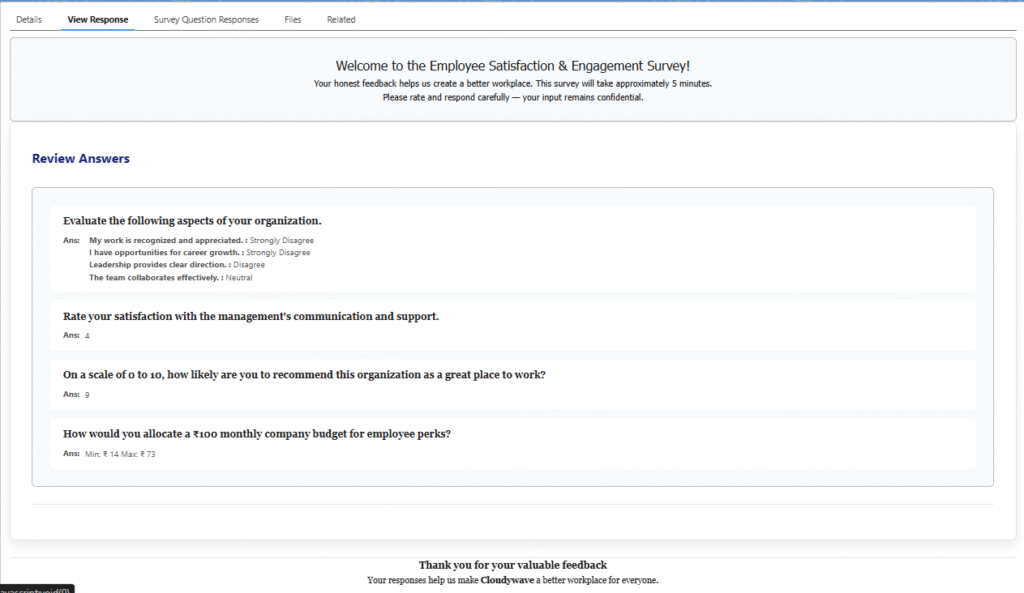This screenshot has height=593, width=1024.
Task: Open the Details tab
Action: 29,19
